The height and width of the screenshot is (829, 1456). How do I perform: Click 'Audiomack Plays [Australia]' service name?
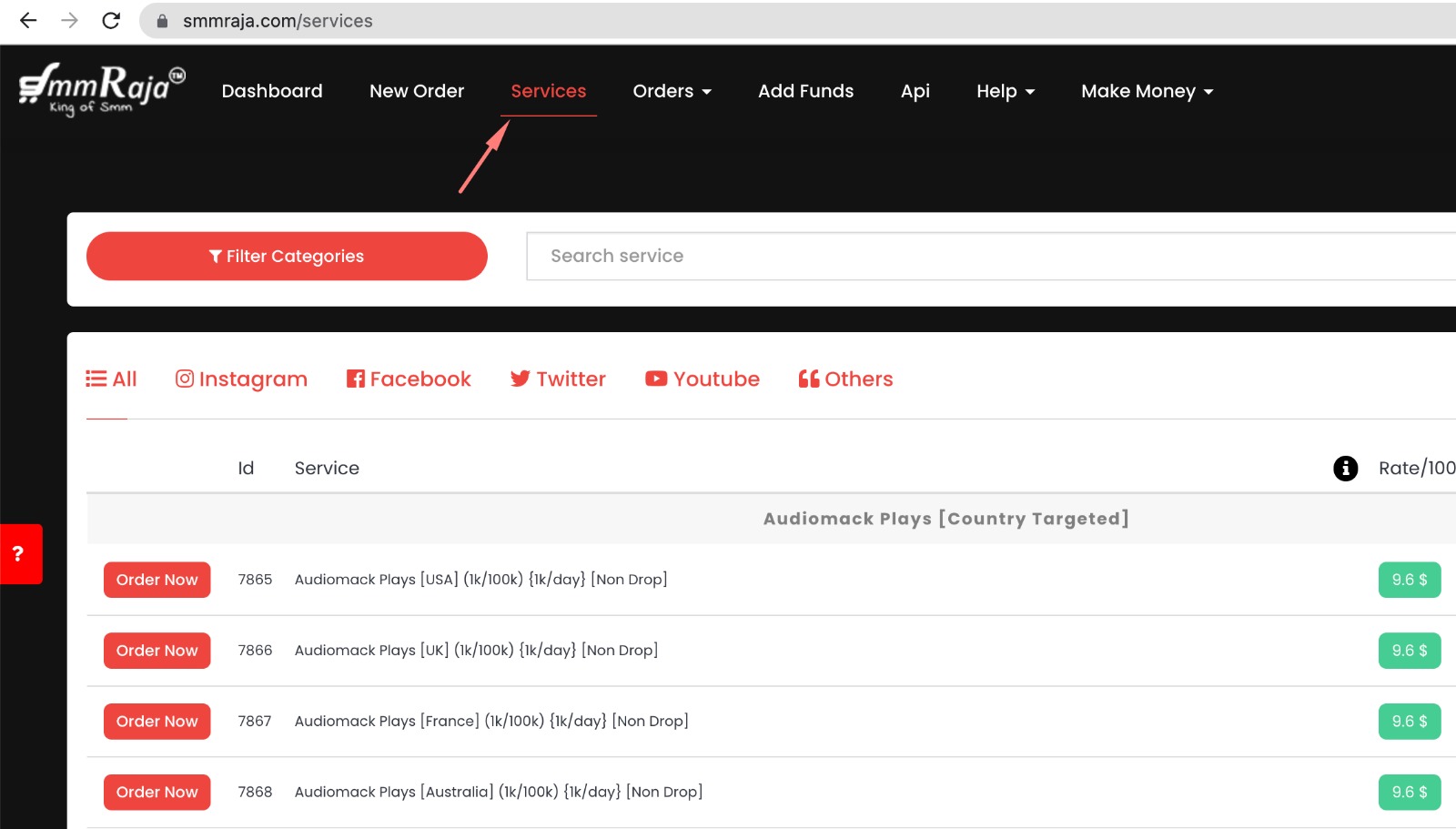pyautogui.click(x=499, y=793)
